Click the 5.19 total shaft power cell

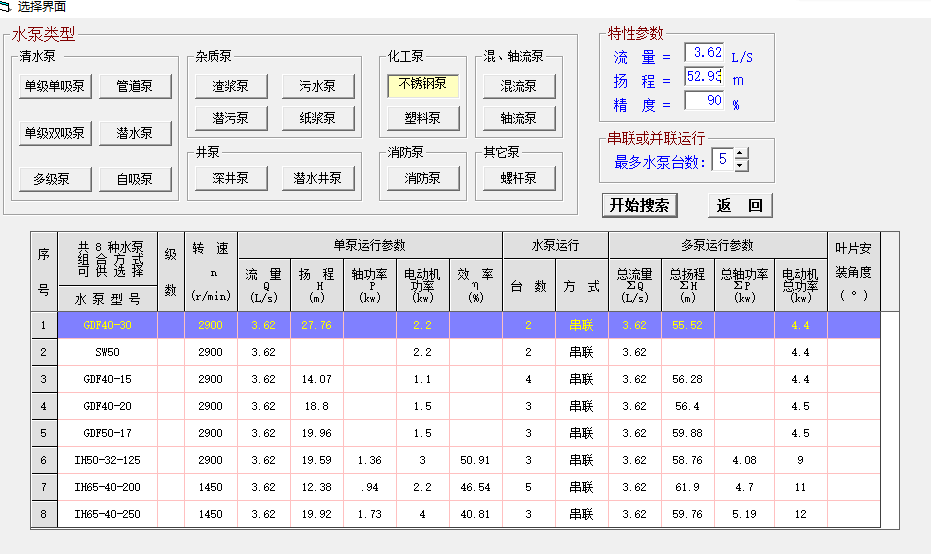pos(745,514)
